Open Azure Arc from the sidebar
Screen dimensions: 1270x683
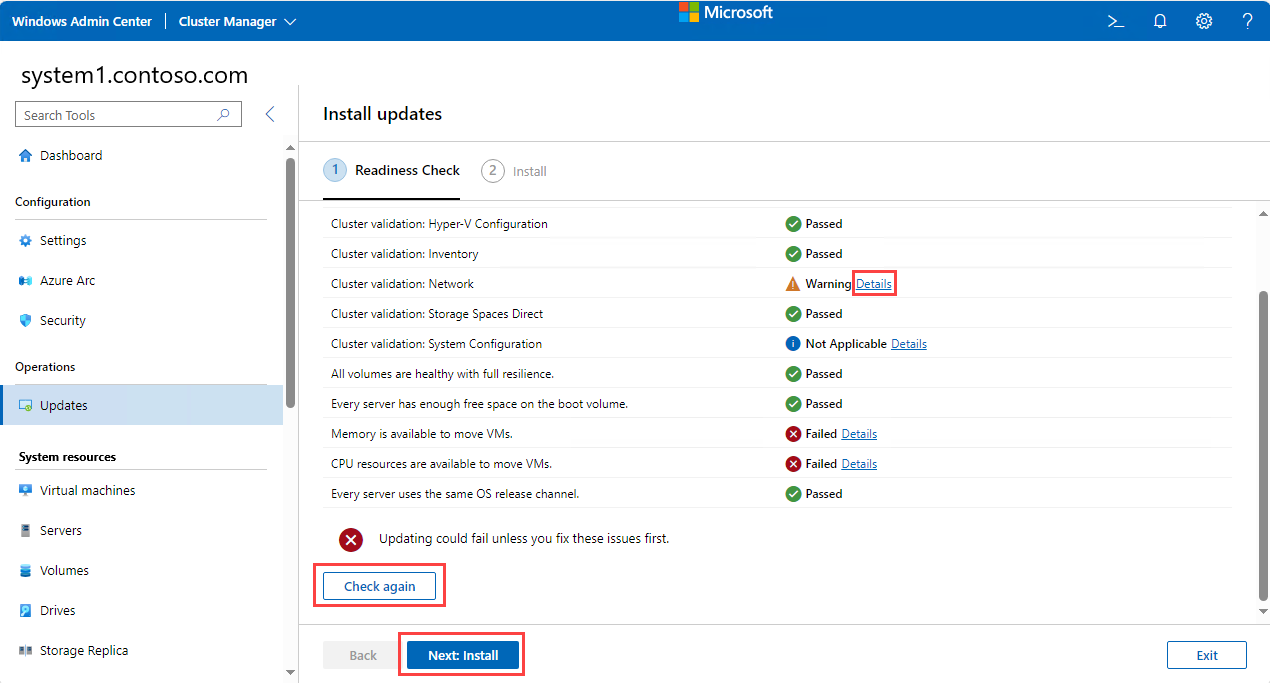(x=67, y=281)
